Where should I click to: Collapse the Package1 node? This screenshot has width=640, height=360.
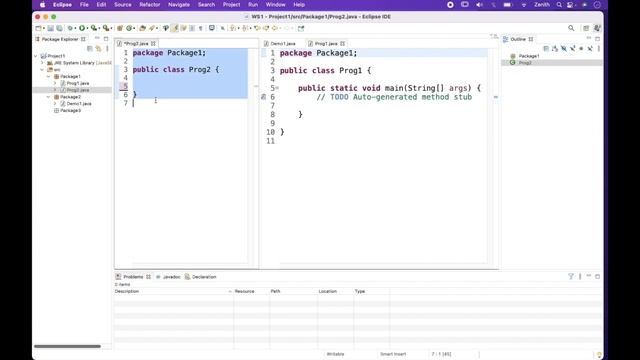pos(49,76)
